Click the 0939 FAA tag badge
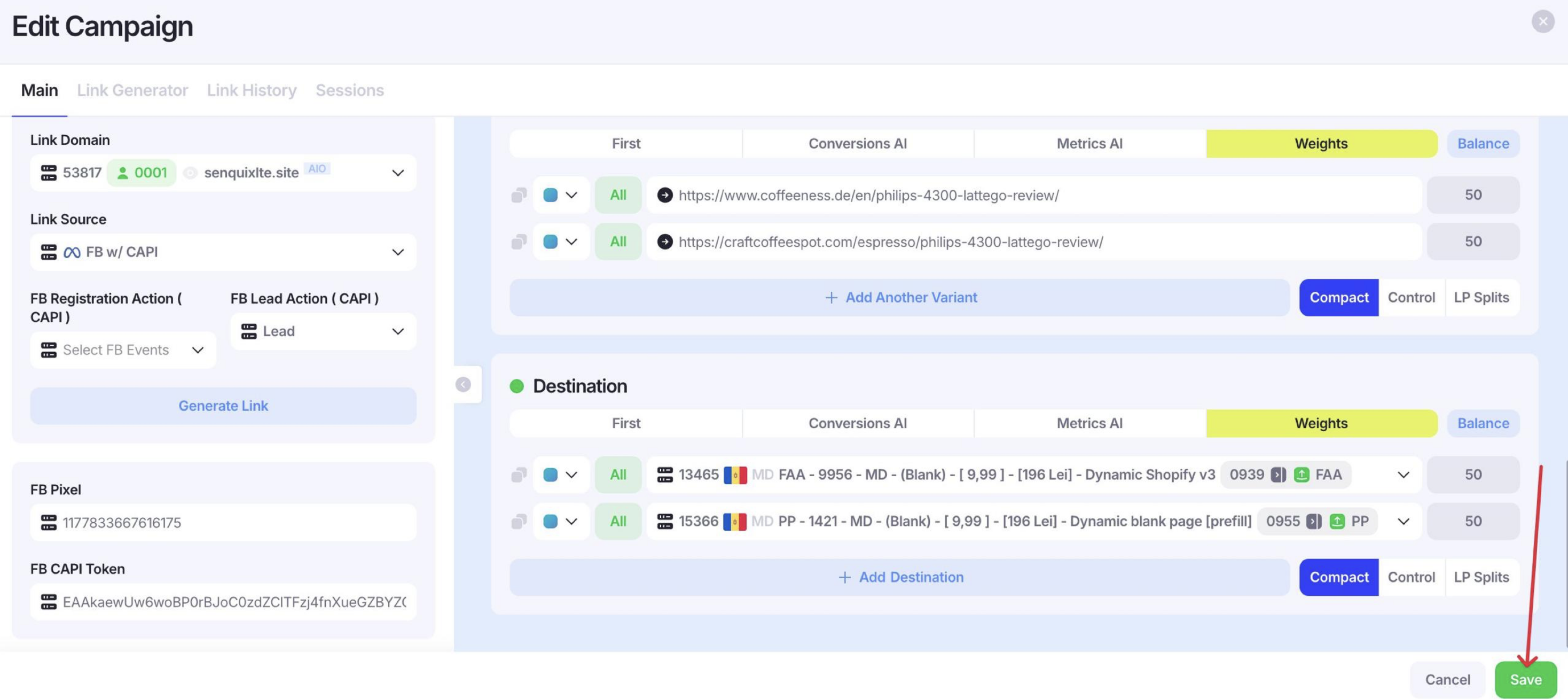 tap(1285, 475)
